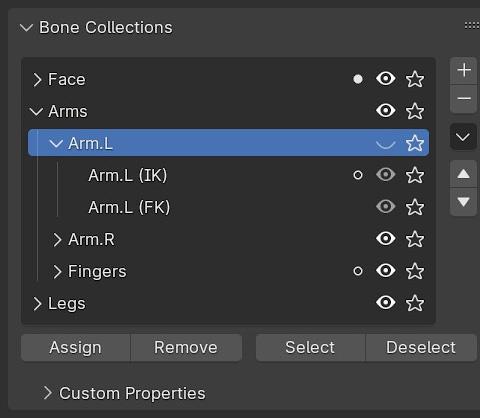Click the Assign button
480x418 pixels.
76,348
